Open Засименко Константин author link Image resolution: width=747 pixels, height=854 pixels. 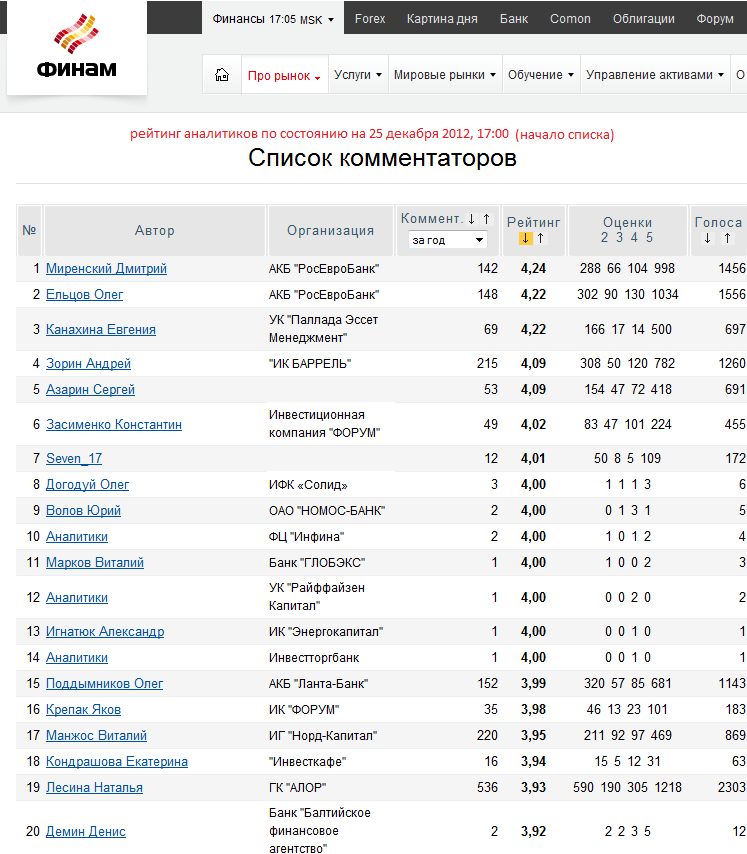(114, 424)
